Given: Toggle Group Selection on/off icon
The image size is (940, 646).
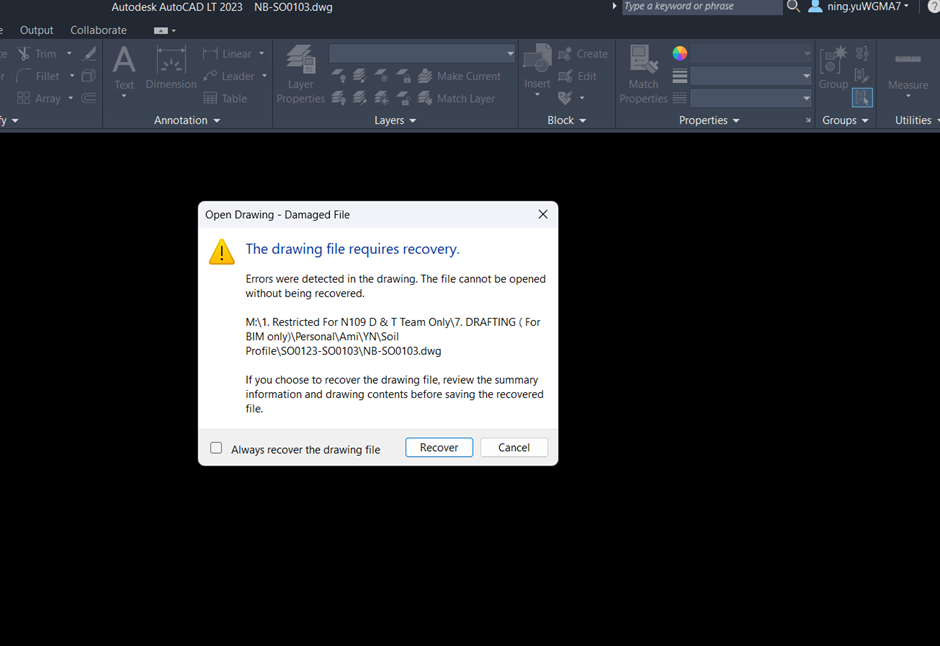Looking at the screenshot, I should (x=862, y=98).
